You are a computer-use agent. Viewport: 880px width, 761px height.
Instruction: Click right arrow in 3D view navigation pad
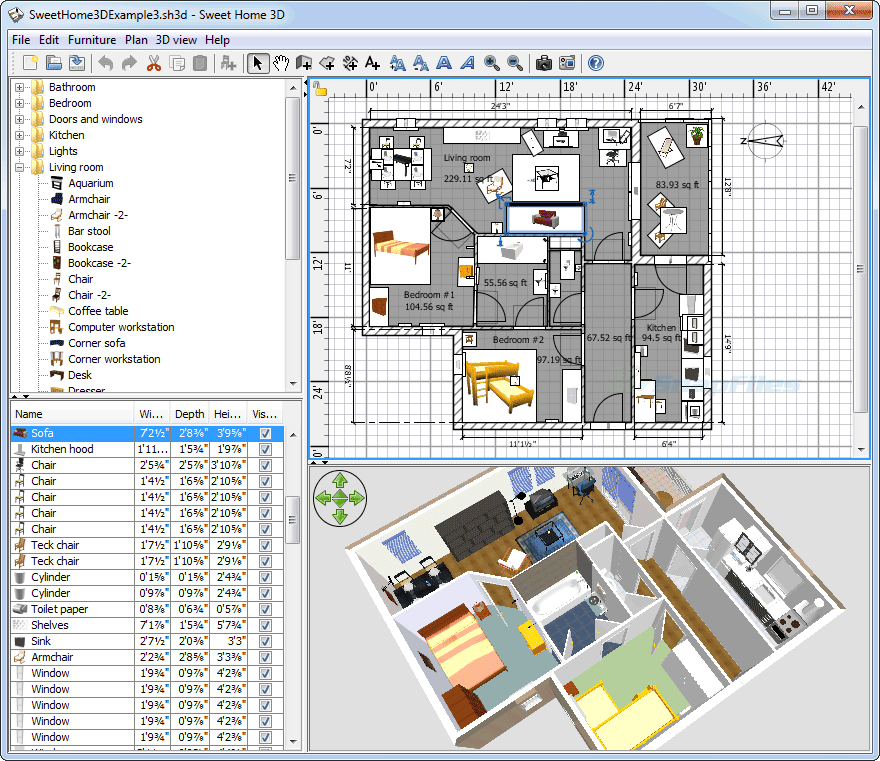tap(357, 498)
